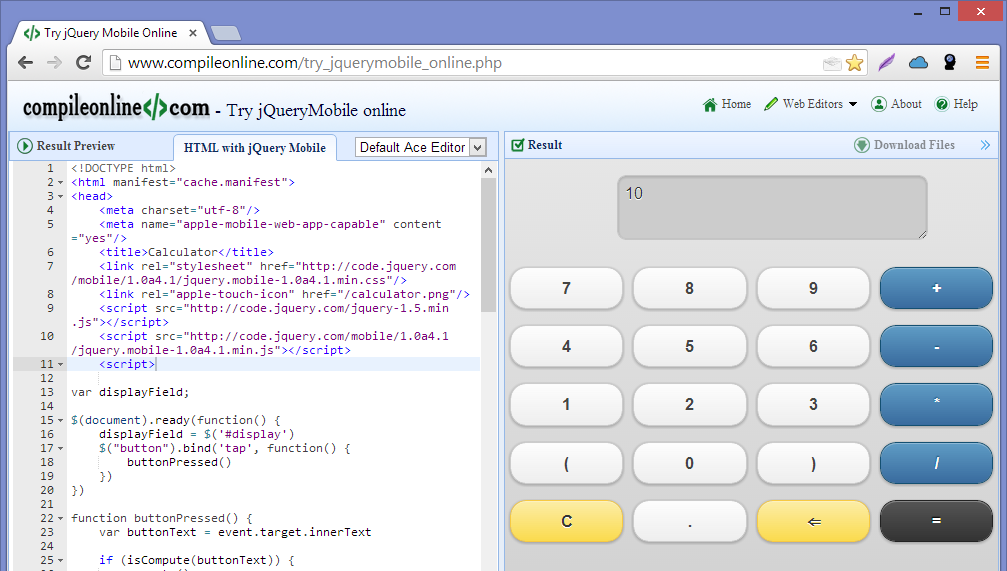
Task: Tap the blue minus operator button
Action: pyautogui.click(x=936, y=347)
